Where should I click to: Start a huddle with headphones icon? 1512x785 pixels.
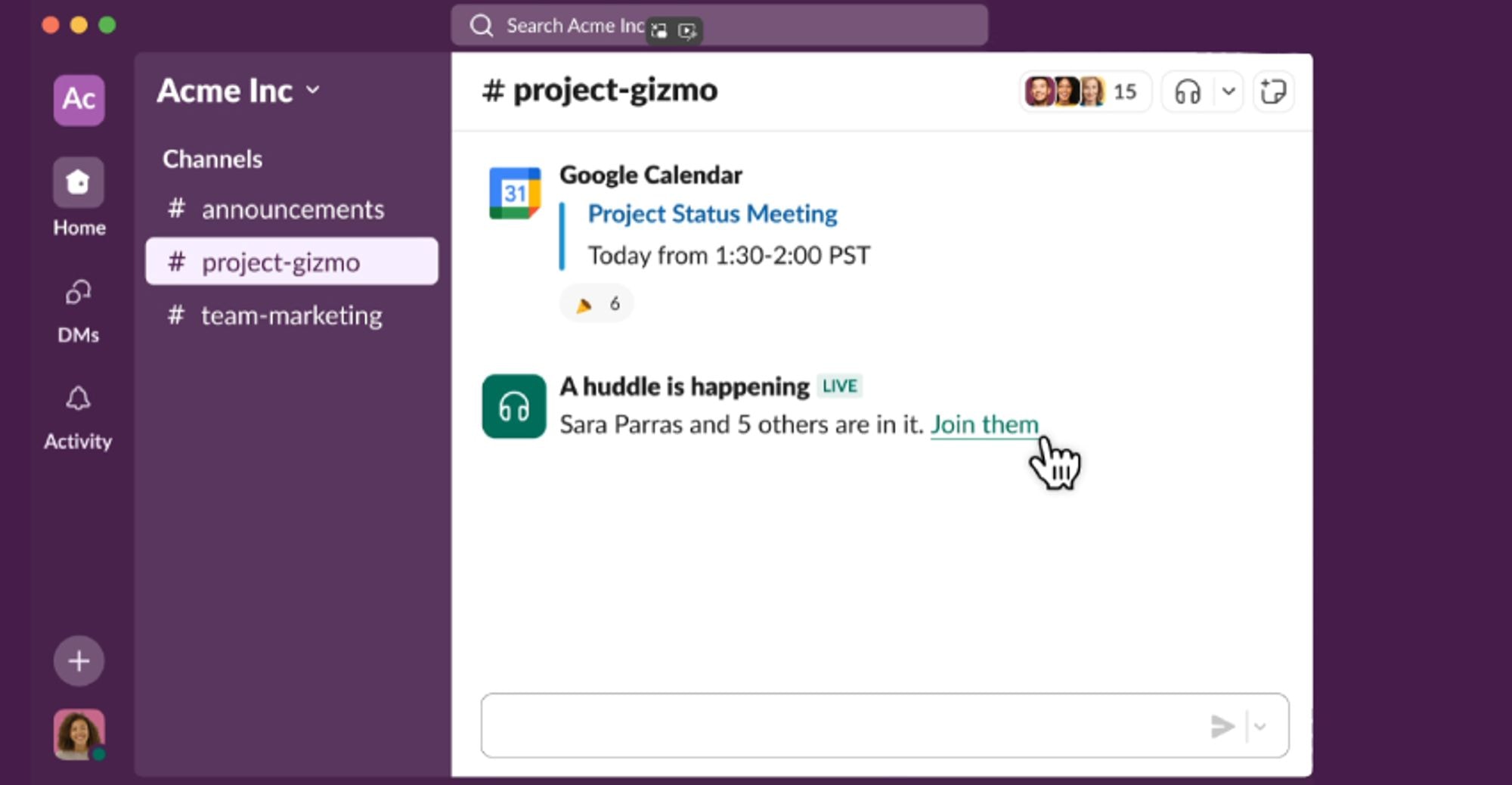(1188, 92)
